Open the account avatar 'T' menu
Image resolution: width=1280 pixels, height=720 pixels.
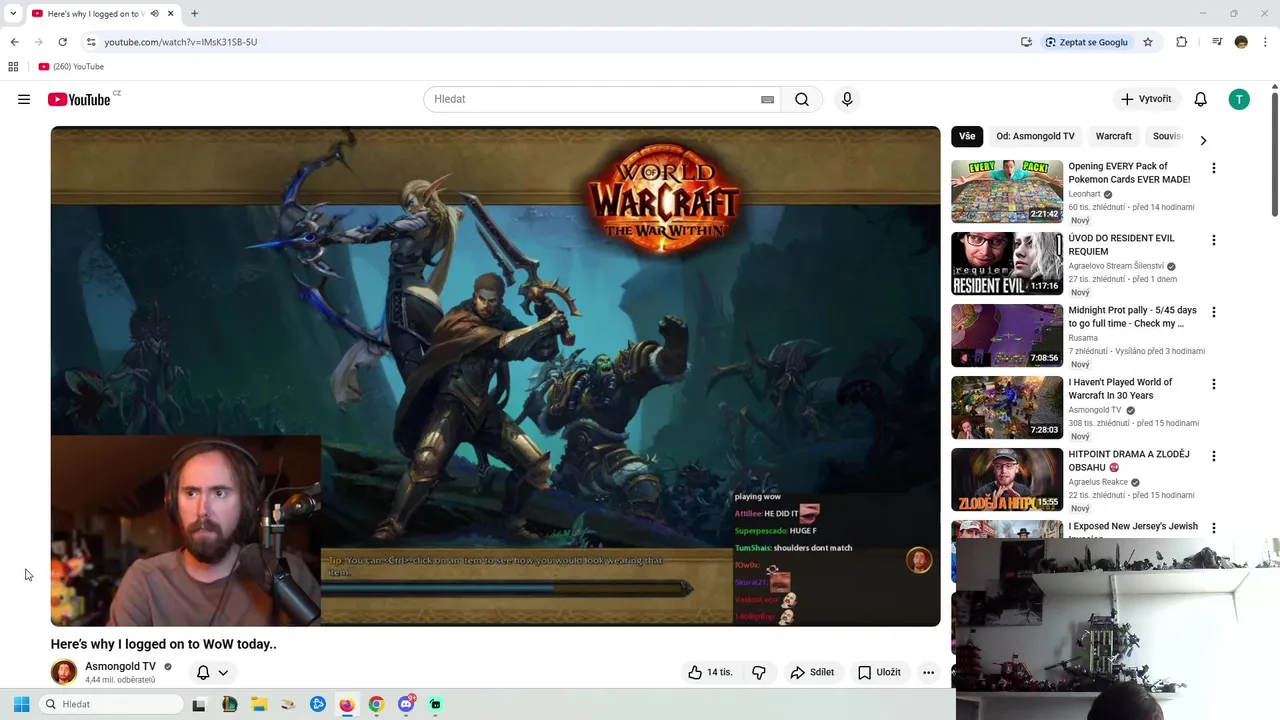pyautogui.click(x=1239, y=99)
